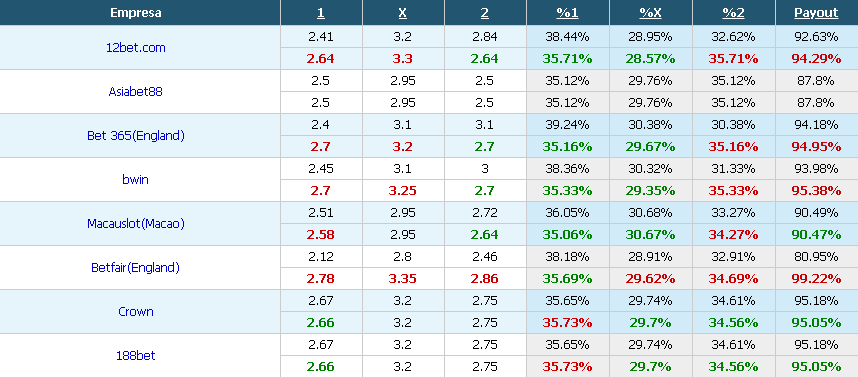Open the Asiabet88 bookmaker link
858x377 pixels.
point(136,91)
